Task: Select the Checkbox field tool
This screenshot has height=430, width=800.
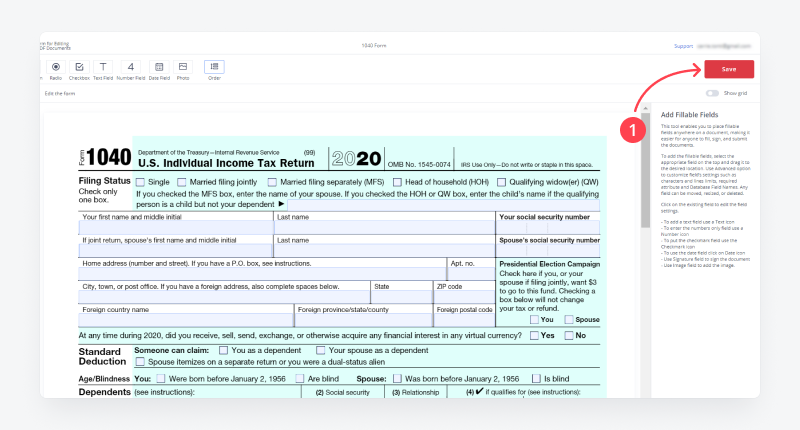Action: pos(79,67)
